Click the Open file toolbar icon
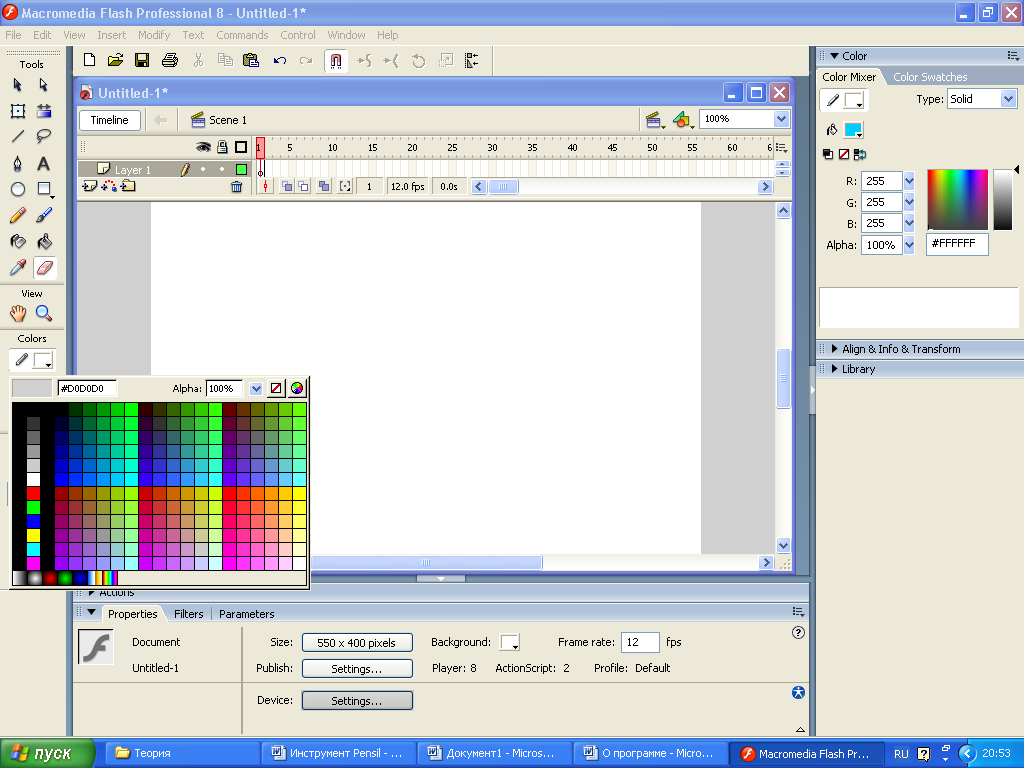The image size is (1024, 768). coord(116,61)
